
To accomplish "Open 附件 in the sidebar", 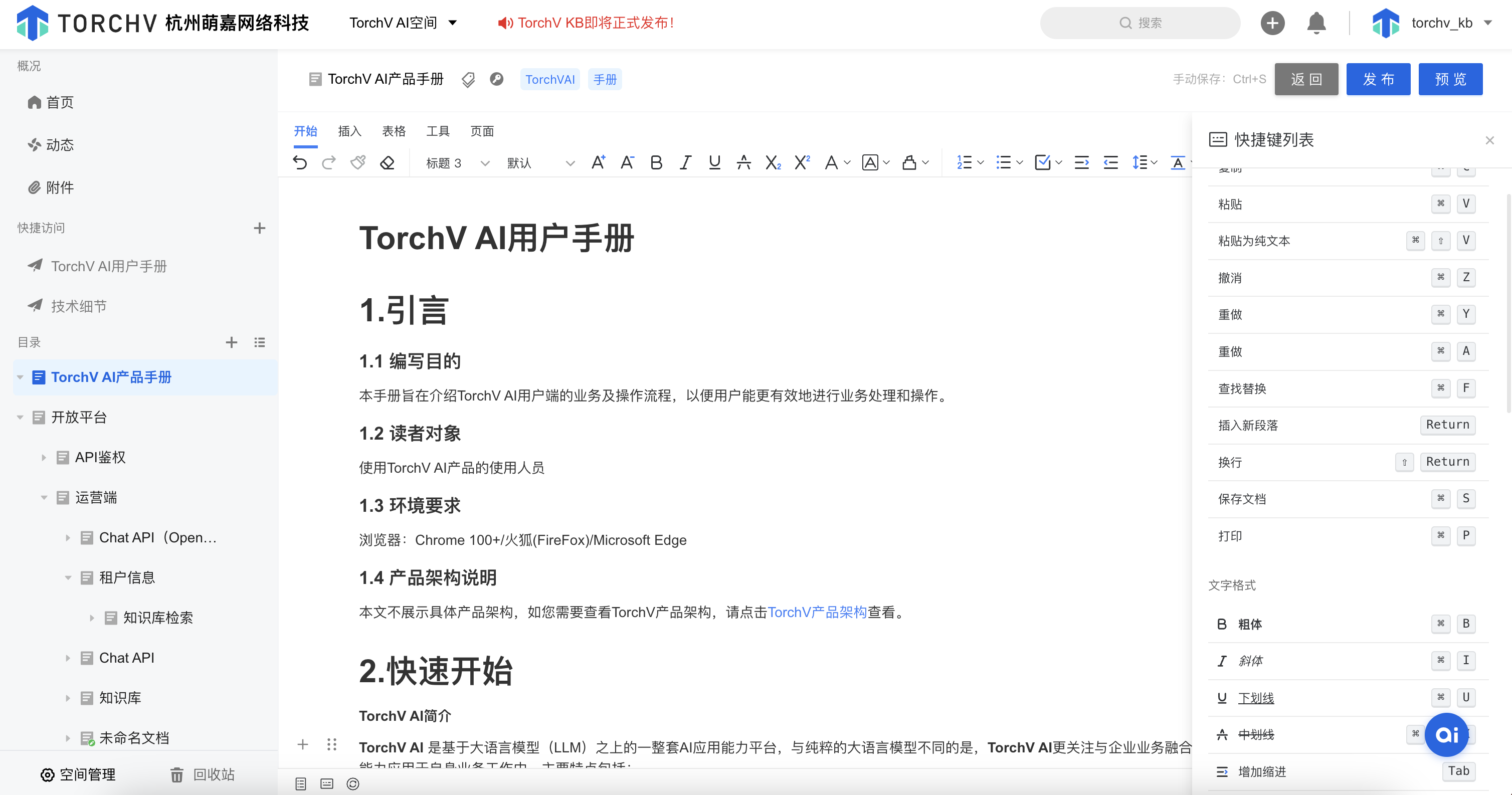I will coord(51,188).
